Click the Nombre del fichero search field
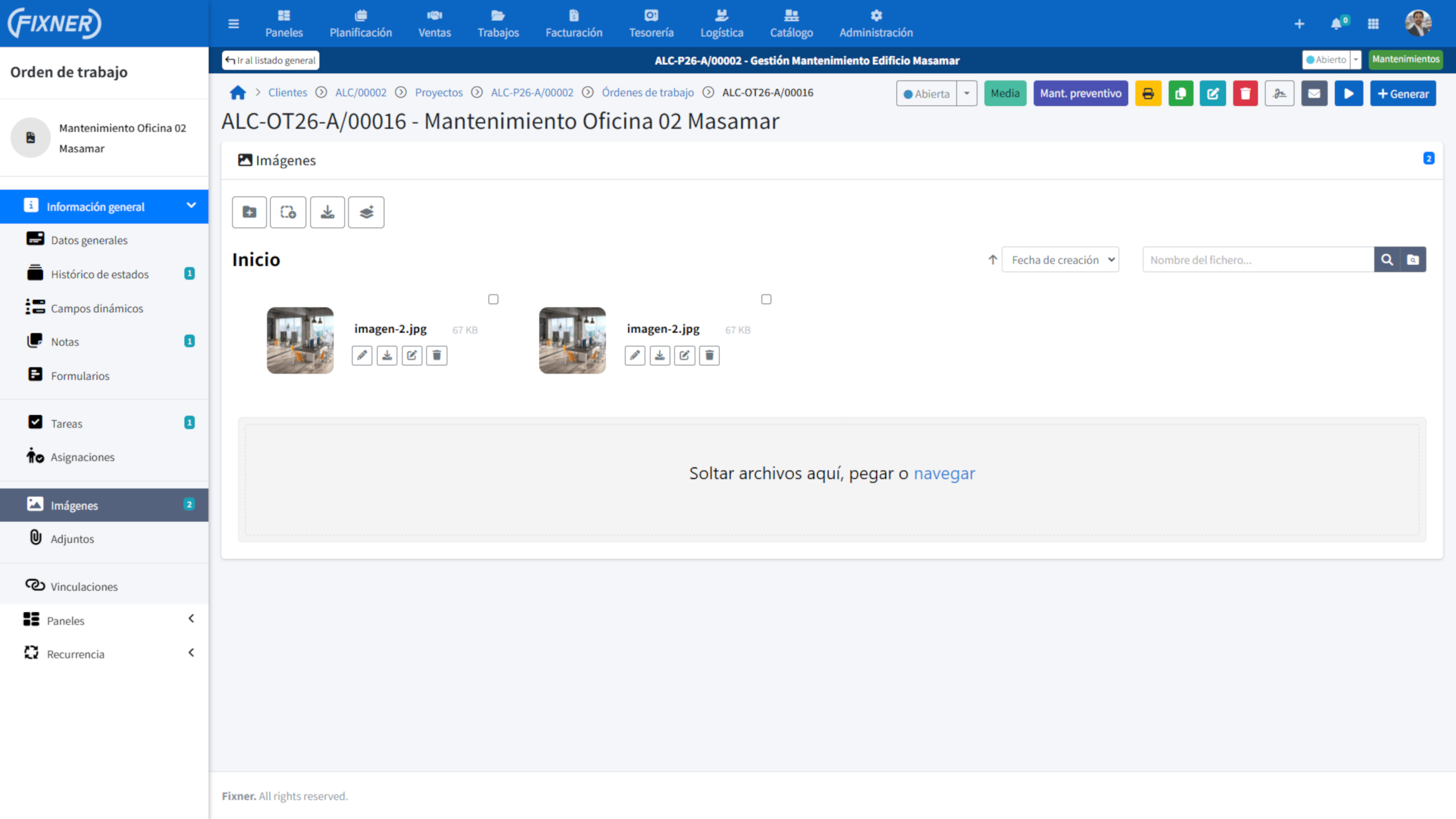1456x819 pixels. pyautogui.click(x=1257, y=260)
